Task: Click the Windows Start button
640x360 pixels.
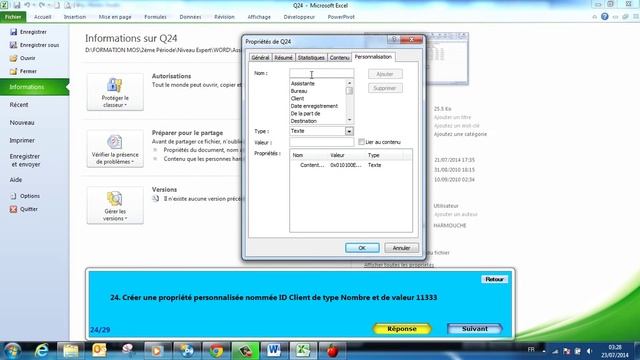Action: tap(12, 350)
